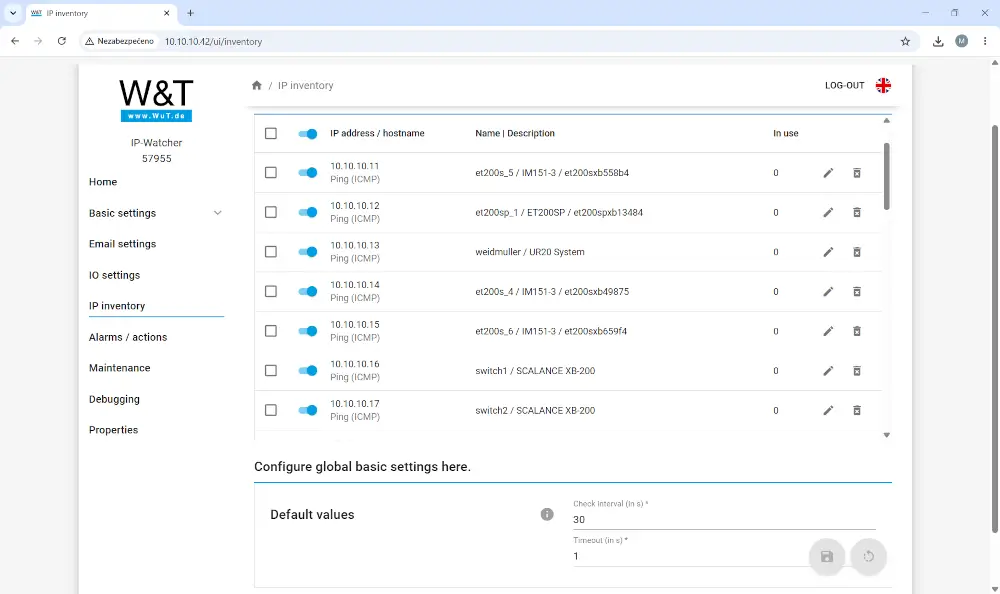The width and height of the screenshot is (1000, 594).
Task: Select the checkbox for 10.10.10.11
Action: coord(271,173)
